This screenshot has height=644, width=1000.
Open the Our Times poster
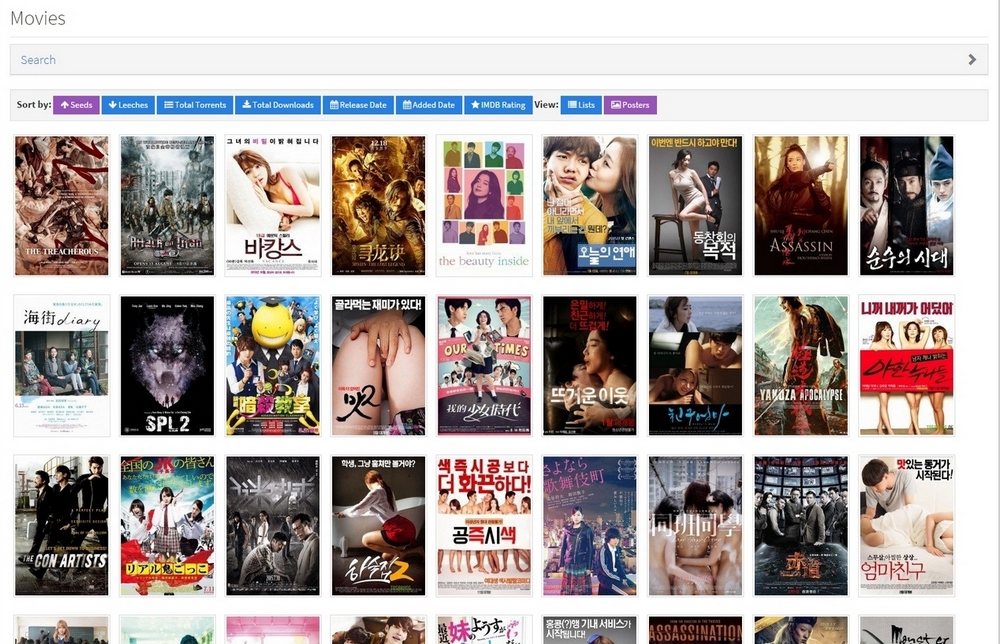pyautogui.click(x=485, y=366)
